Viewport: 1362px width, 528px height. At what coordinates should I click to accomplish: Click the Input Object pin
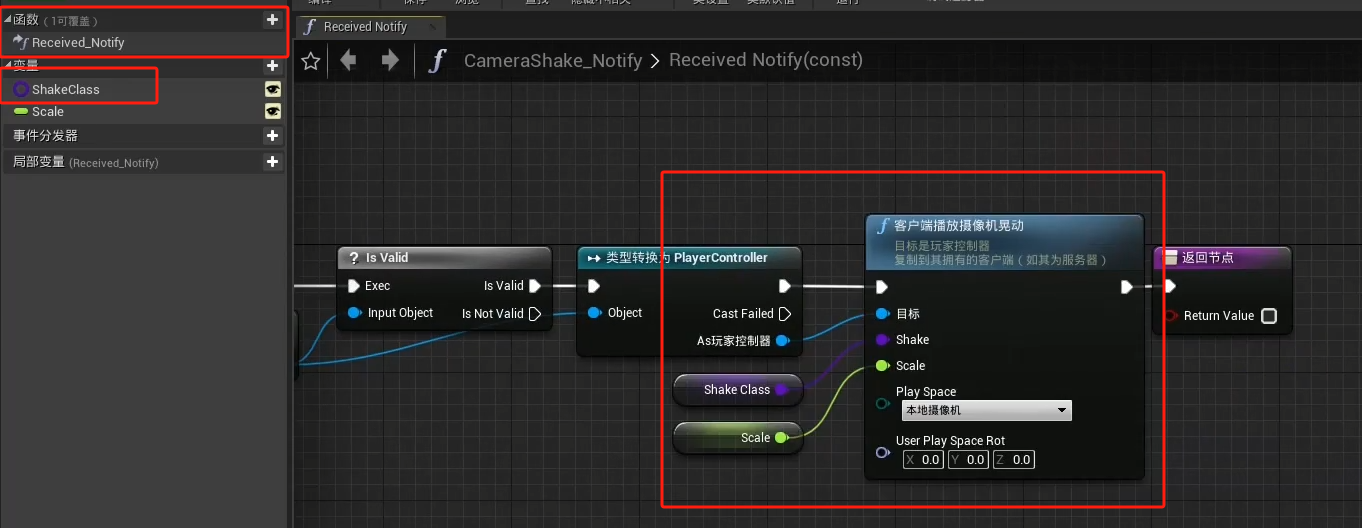coord(354,313)
